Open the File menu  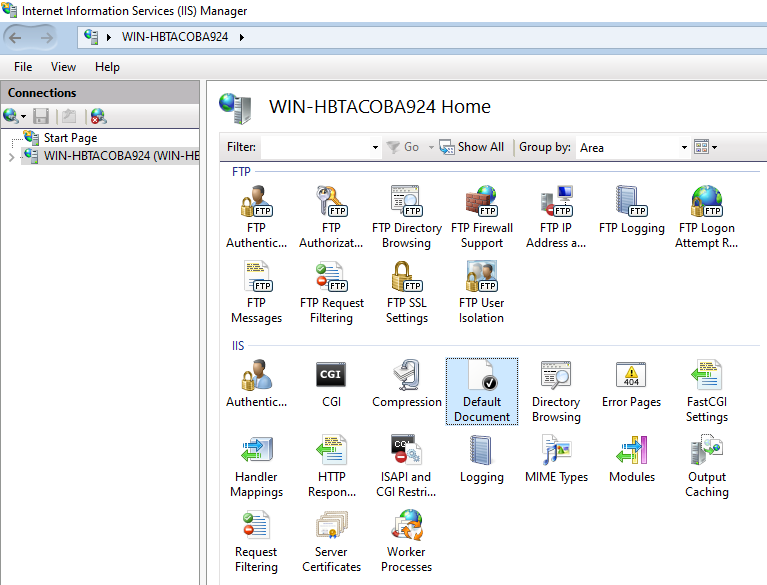[23, 67]
